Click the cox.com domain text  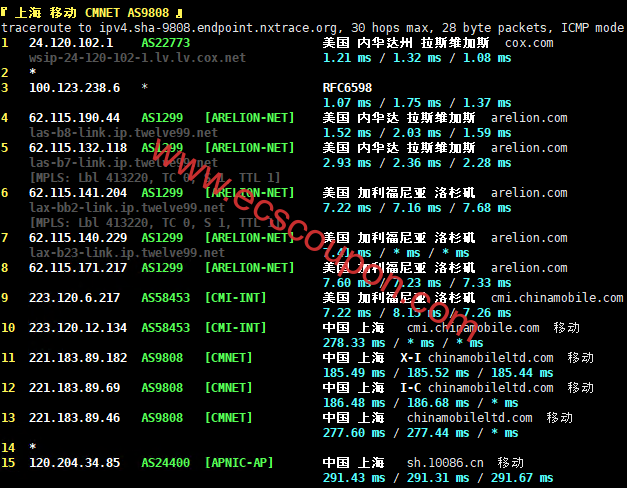click(x=529, y=43)
